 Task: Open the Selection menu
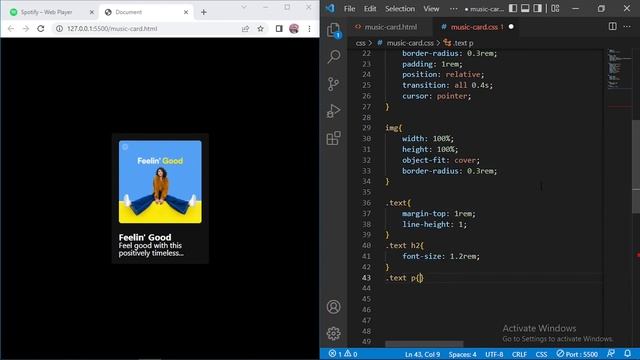tap(400, 9)
